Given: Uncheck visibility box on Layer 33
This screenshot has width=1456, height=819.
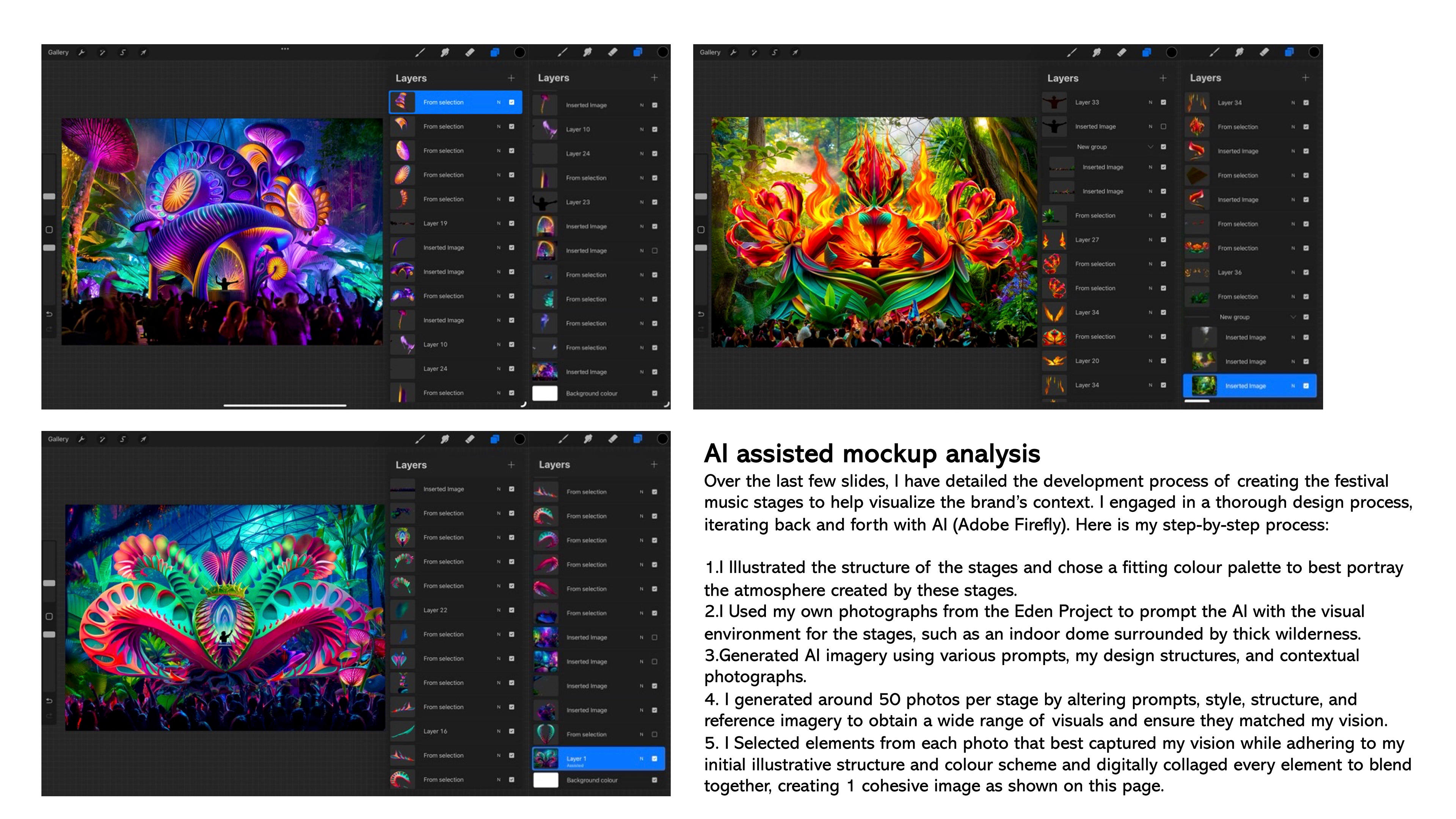Looking at the screenshot, I should [1163, 102].
